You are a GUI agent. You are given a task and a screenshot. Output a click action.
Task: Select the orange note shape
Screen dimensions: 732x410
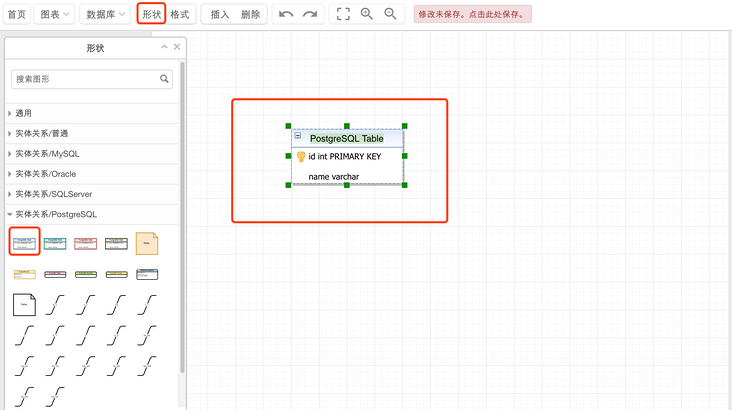(x=147, y=242)
